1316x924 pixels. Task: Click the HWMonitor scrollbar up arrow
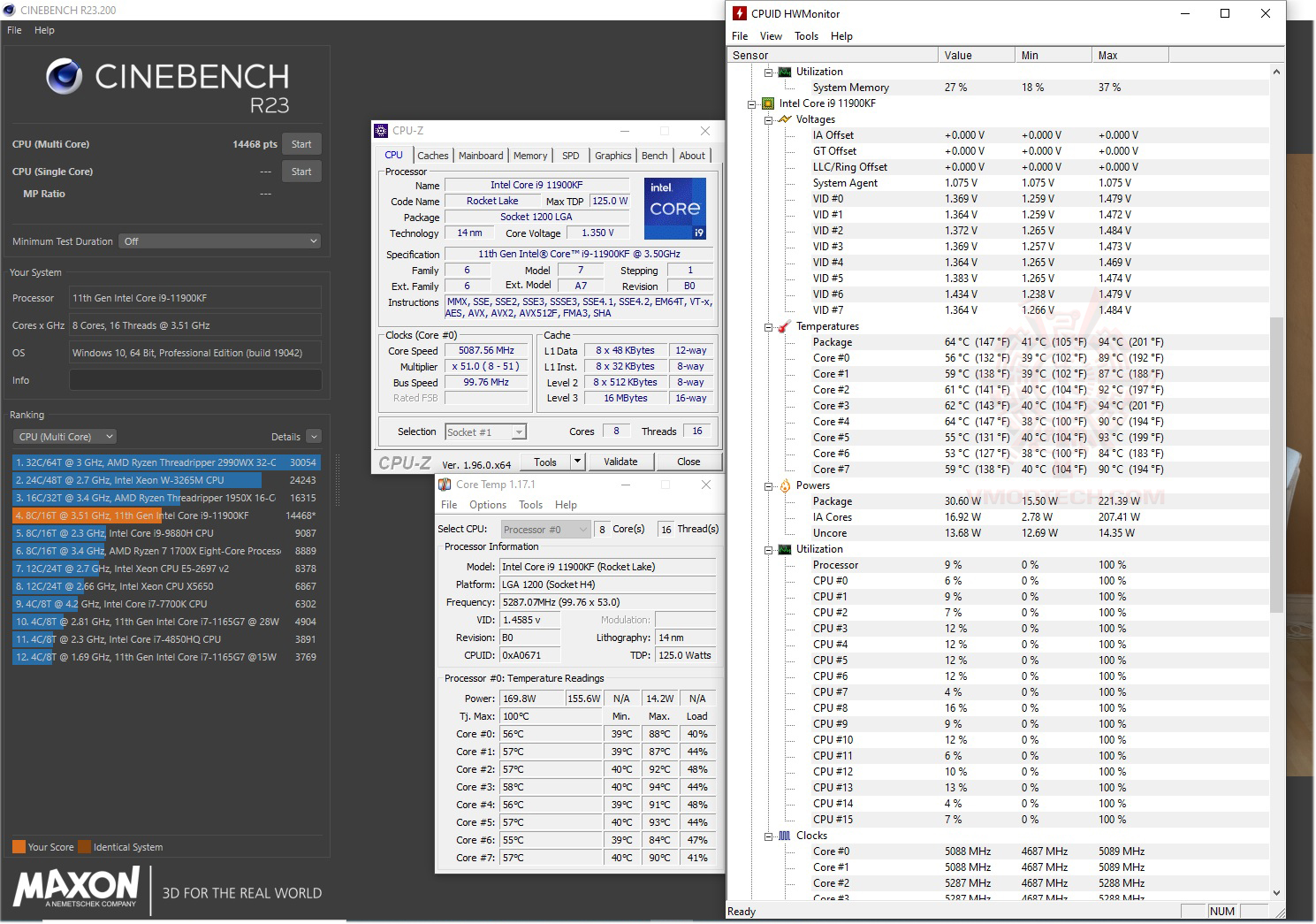(x=1276, y=72)
